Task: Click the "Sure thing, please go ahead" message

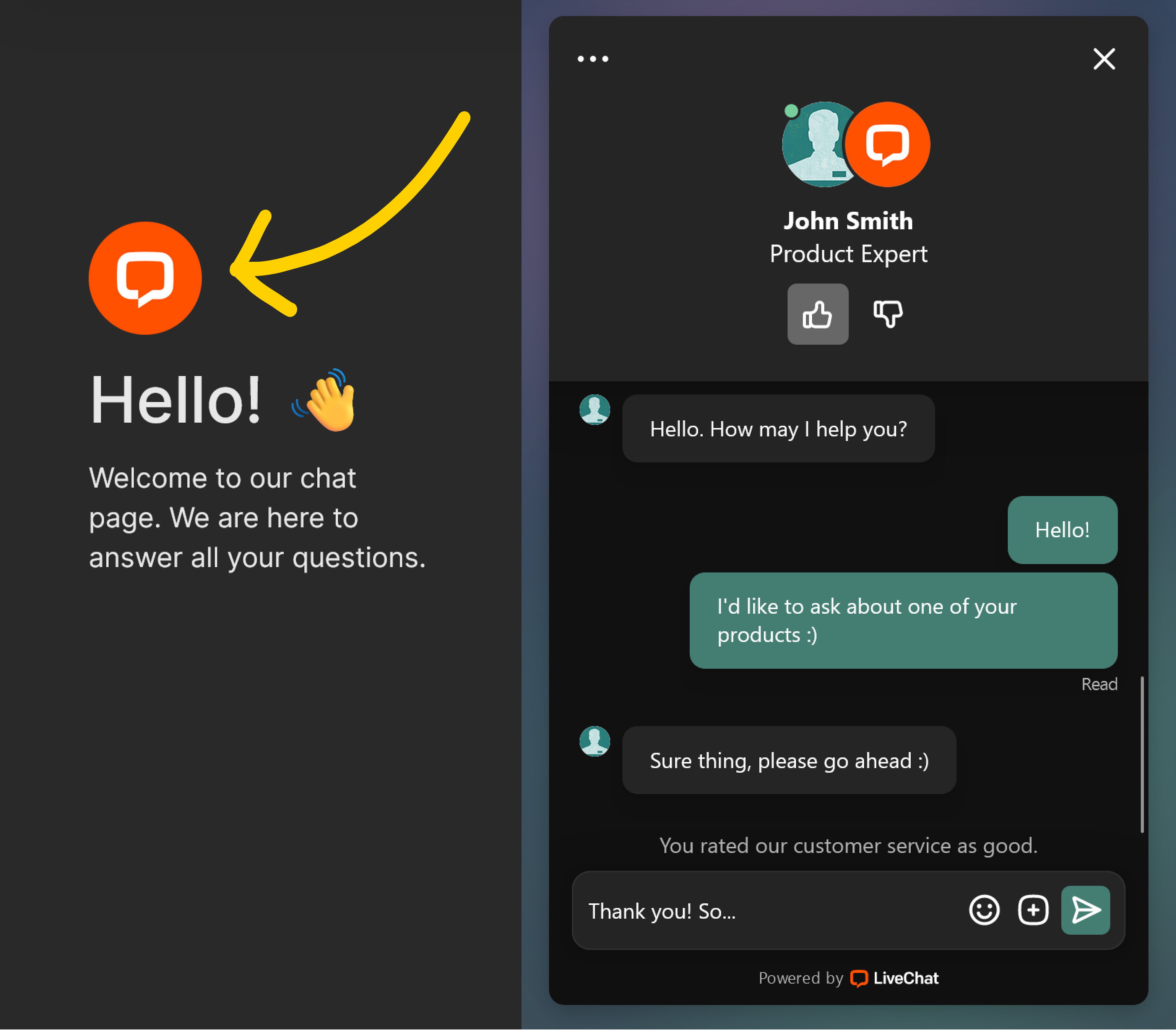Action: click(x=789, y=760)
